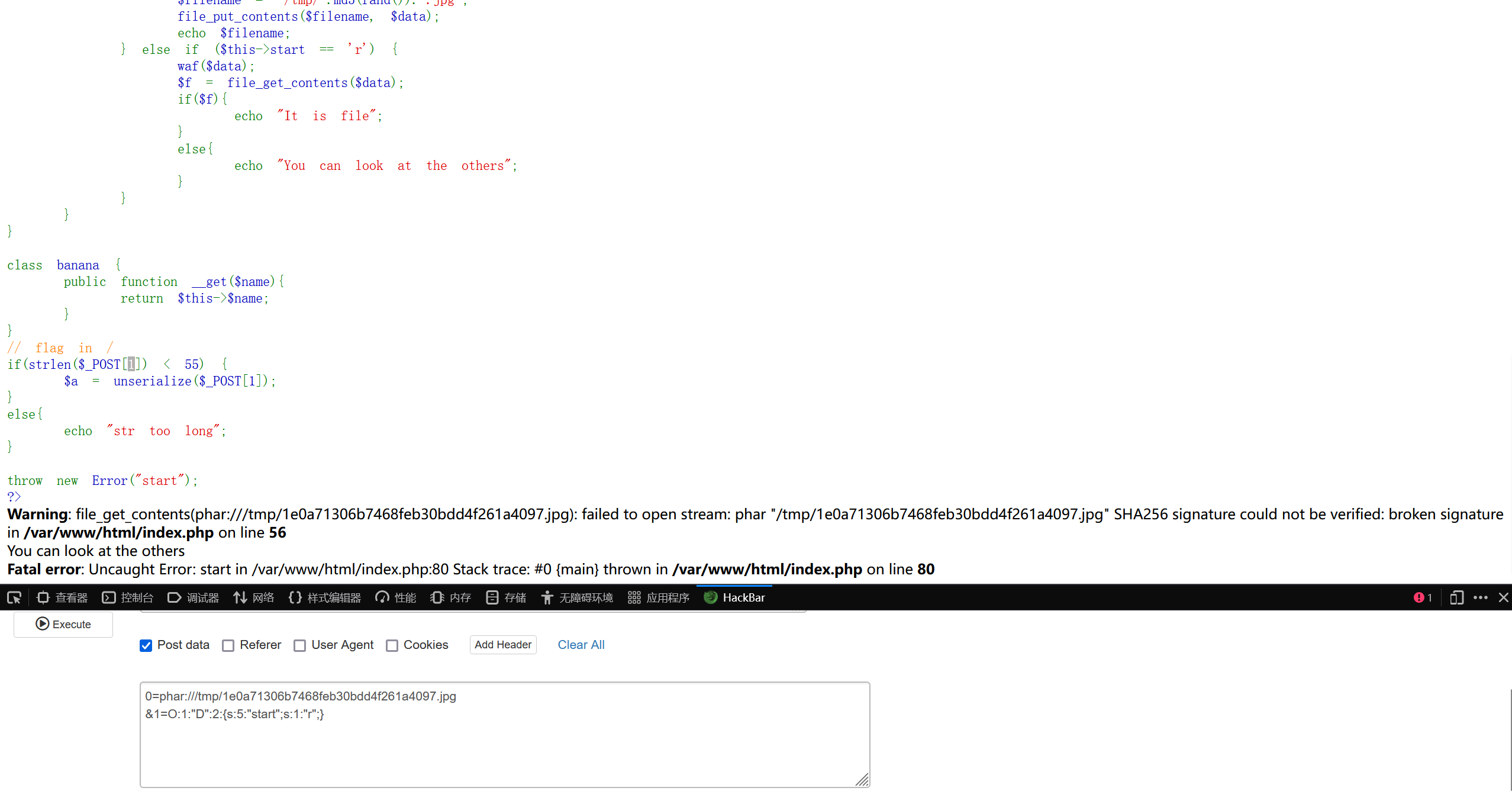
Task: Click the Add Header button
Action: (503, 645)
